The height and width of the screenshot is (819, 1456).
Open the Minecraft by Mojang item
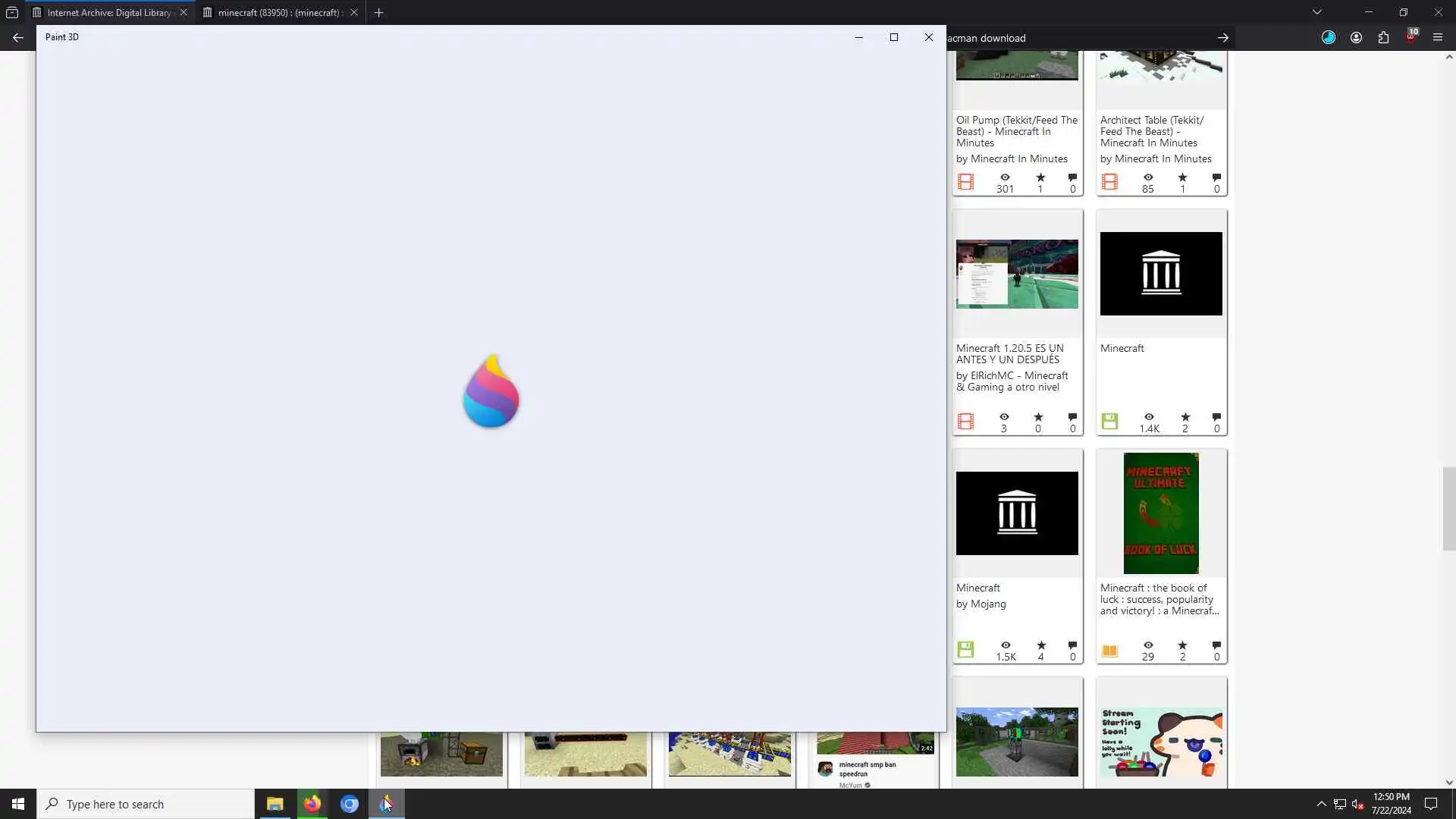pos(977,588)
